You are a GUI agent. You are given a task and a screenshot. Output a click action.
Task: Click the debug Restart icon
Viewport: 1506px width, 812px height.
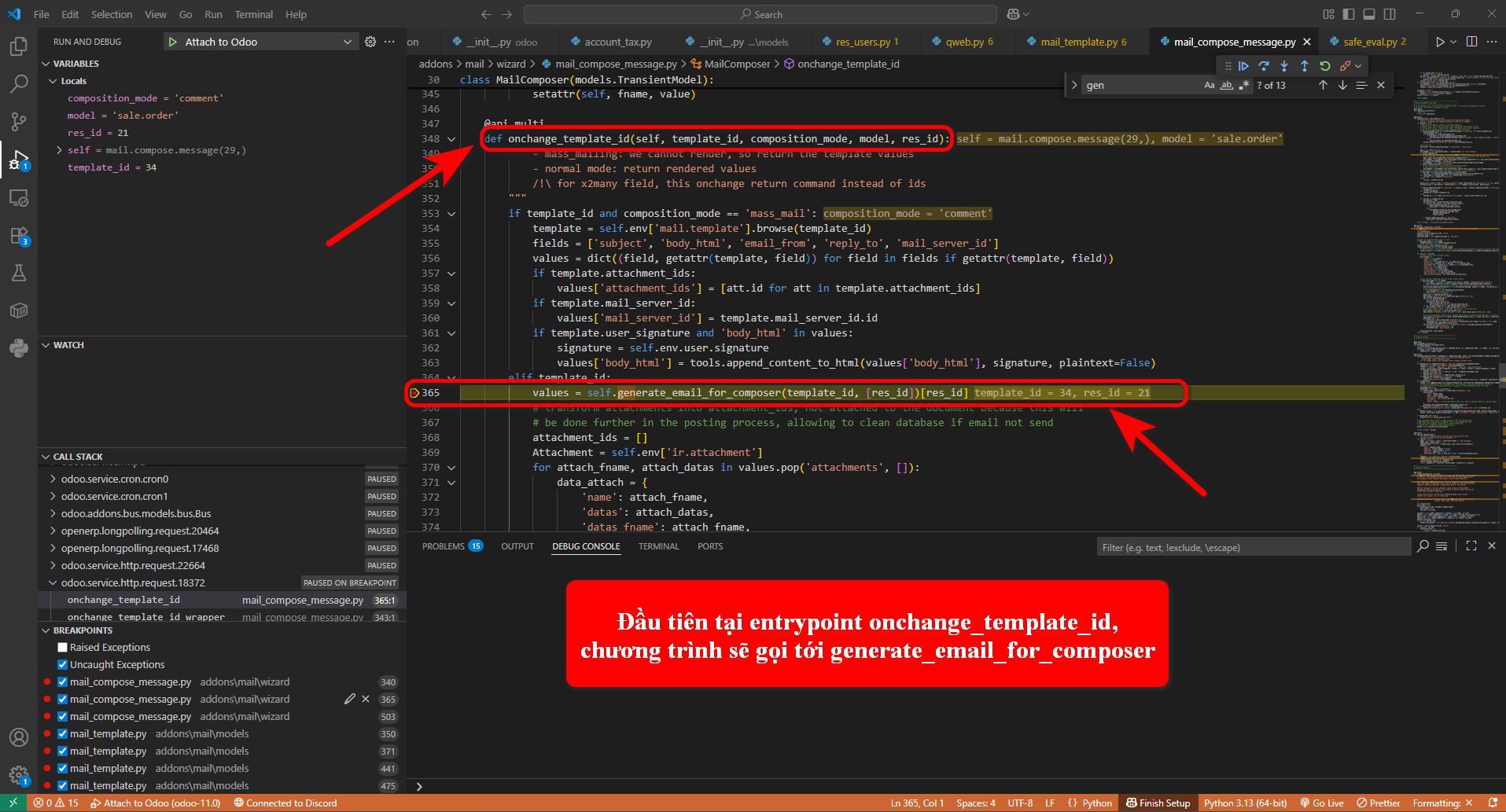tap(1325, 66)
